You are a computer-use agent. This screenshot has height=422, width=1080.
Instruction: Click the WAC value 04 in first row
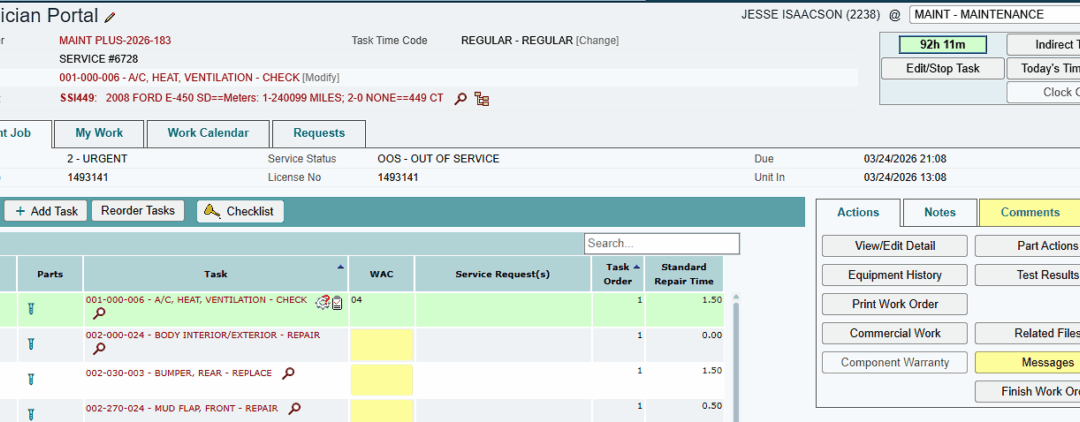pos(356,300)
